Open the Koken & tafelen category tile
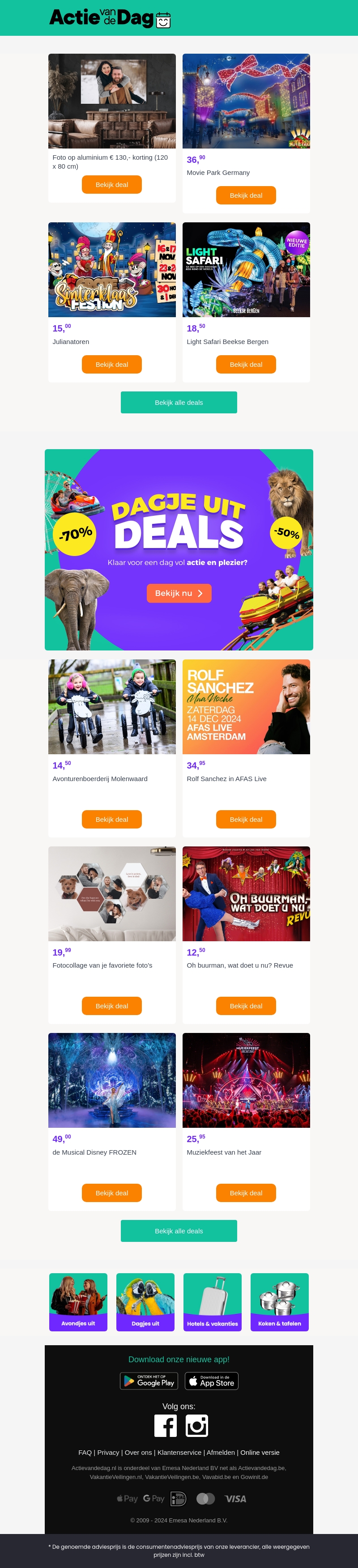 [x=279, y=1302]
